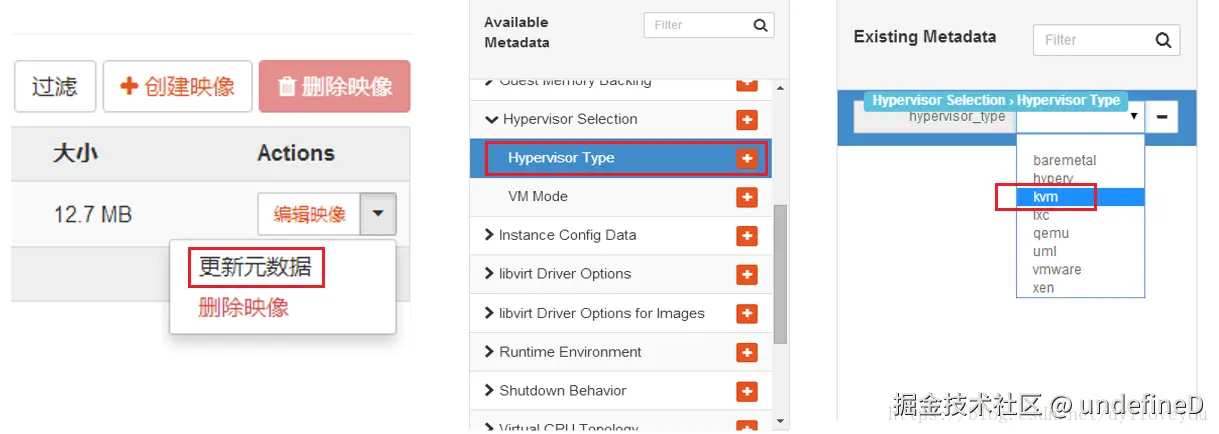Viewport: 1219px width, 434px height.
Task: Collapse the Hypervisor Selection section
Action: coord(491,119)
